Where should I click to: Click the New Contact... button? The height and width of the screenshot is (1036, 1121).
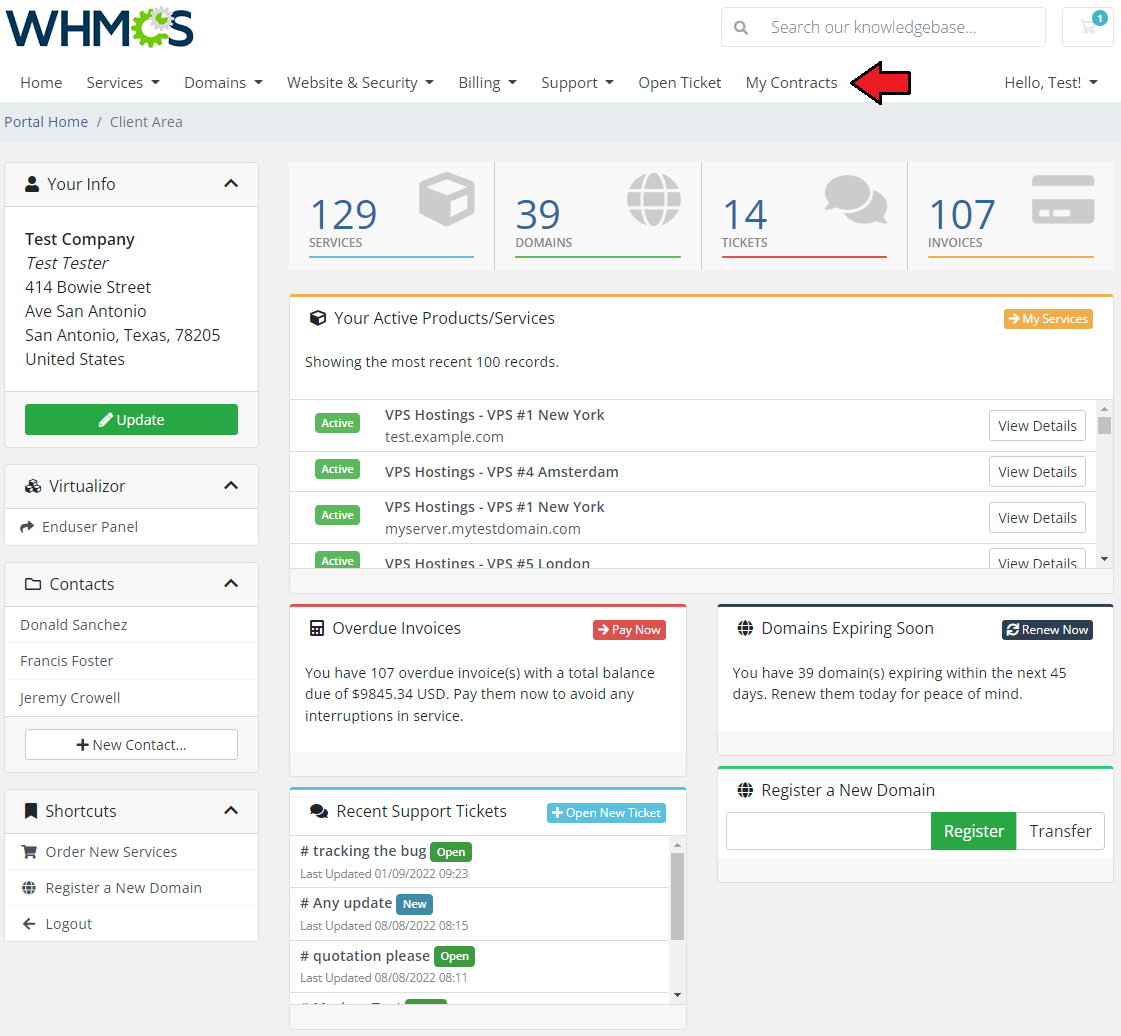click(132, 745)
